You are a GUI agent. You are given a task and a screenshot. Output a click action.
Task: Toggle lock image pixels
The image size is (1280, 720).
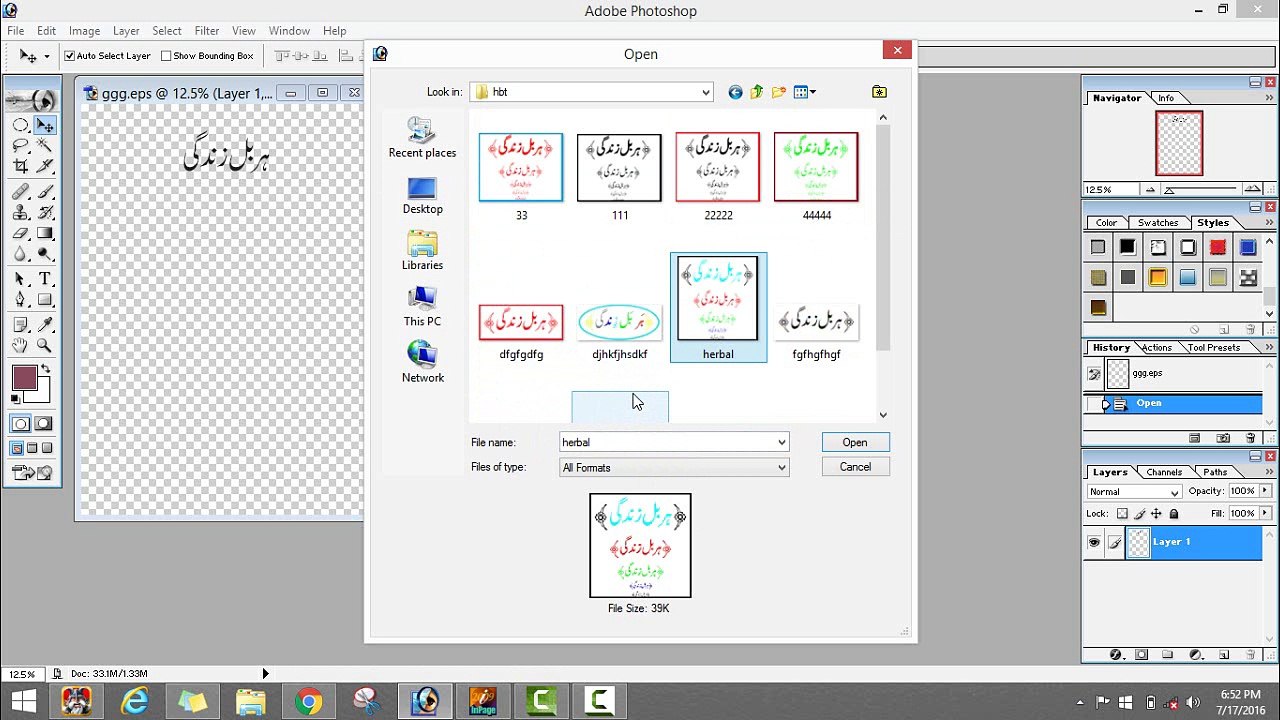point(1139,514)
